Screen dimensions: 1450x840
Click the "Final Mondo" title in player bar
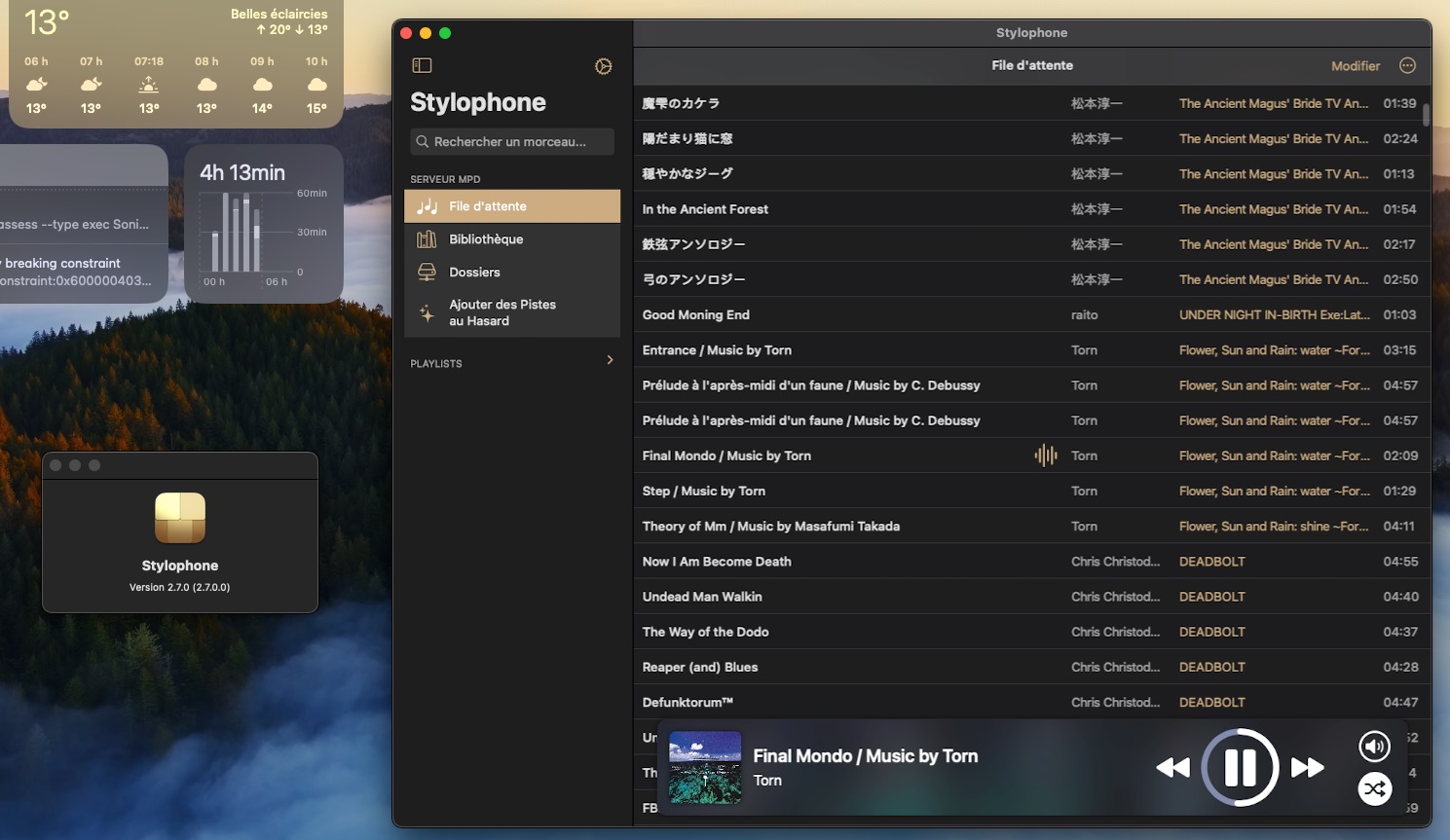[865, 756]
